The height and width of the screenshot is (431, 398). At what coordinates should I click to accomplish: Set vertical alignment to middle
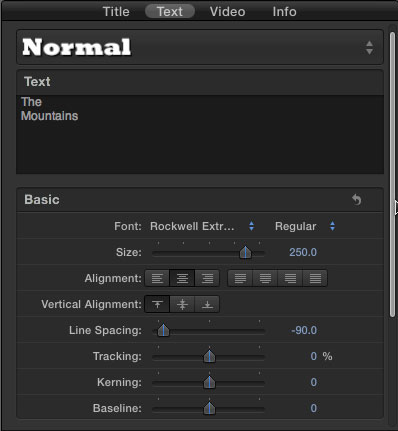click(182, 304)
